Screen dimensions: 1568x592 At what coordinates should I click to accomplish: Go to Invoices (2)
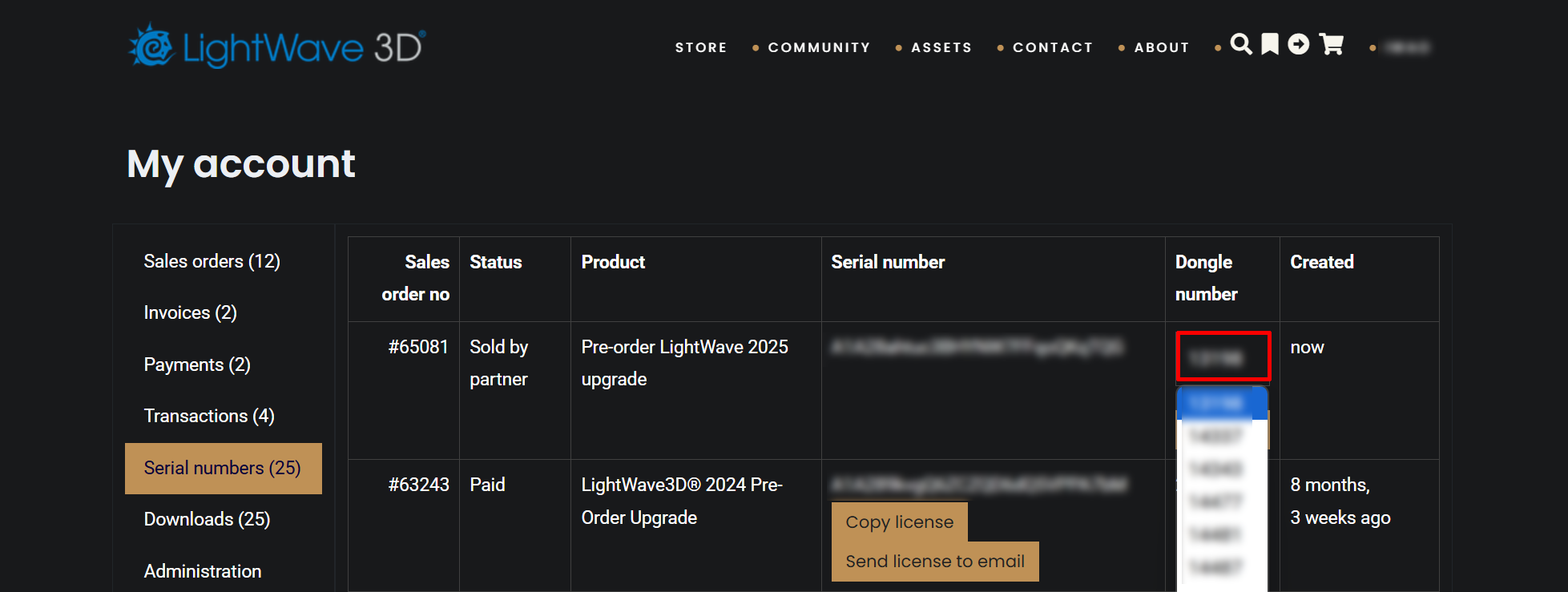click(190, 312)
